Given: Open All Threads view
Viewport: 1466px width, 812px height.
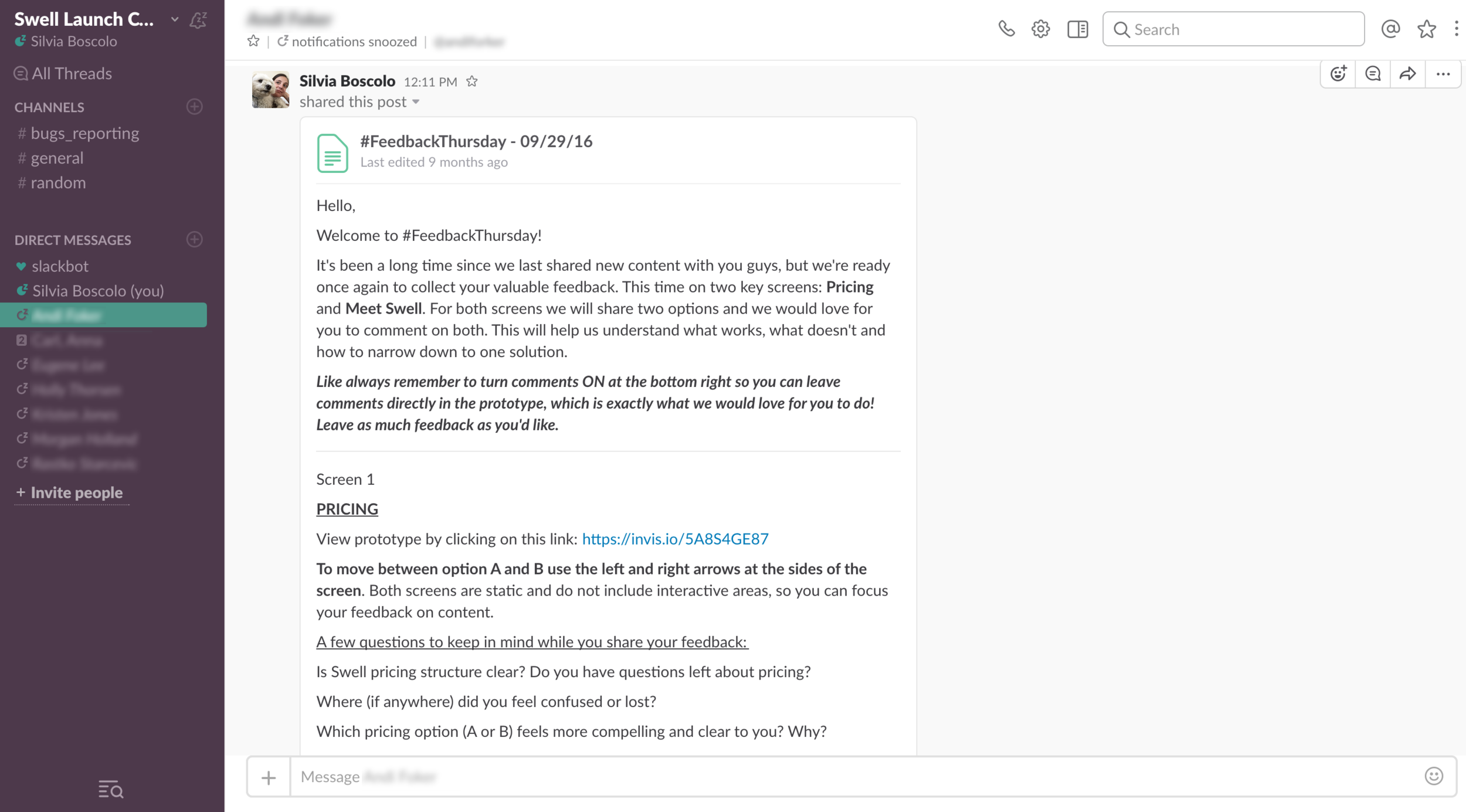Looking at the screenshot, I should [x=63, y=73].
